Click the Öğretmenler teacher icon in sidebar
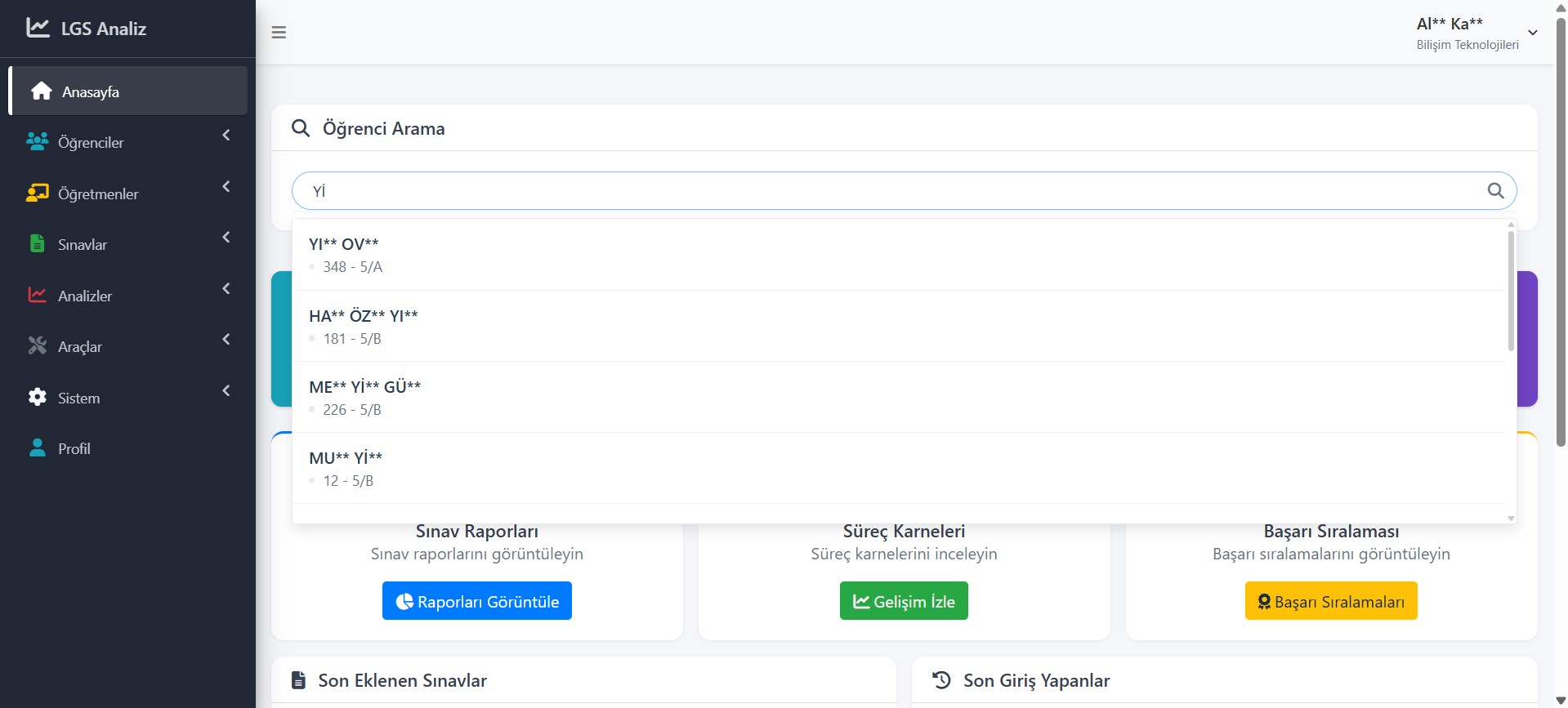This screenshot has height=708, width=1568. pos(37,194)
